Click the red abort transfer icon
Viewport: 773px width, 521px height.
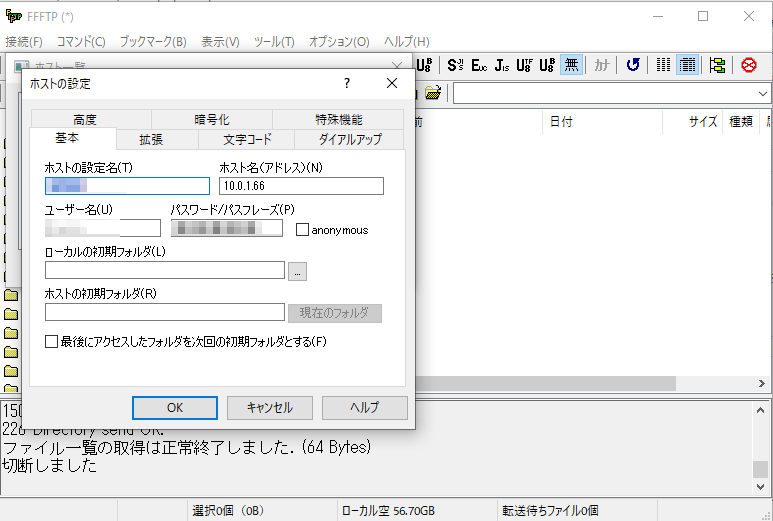pyautogui.click(x=749, y=65)
